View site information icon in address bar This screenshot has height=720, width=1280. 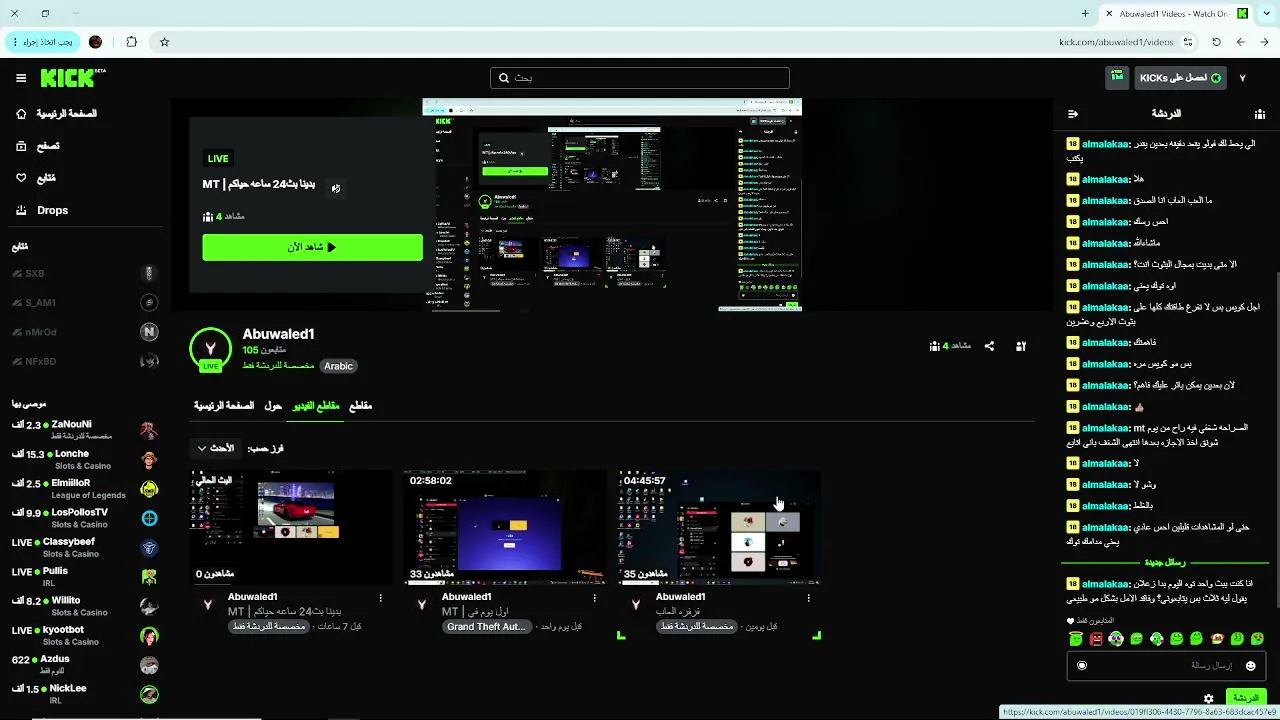(1188, 42)
